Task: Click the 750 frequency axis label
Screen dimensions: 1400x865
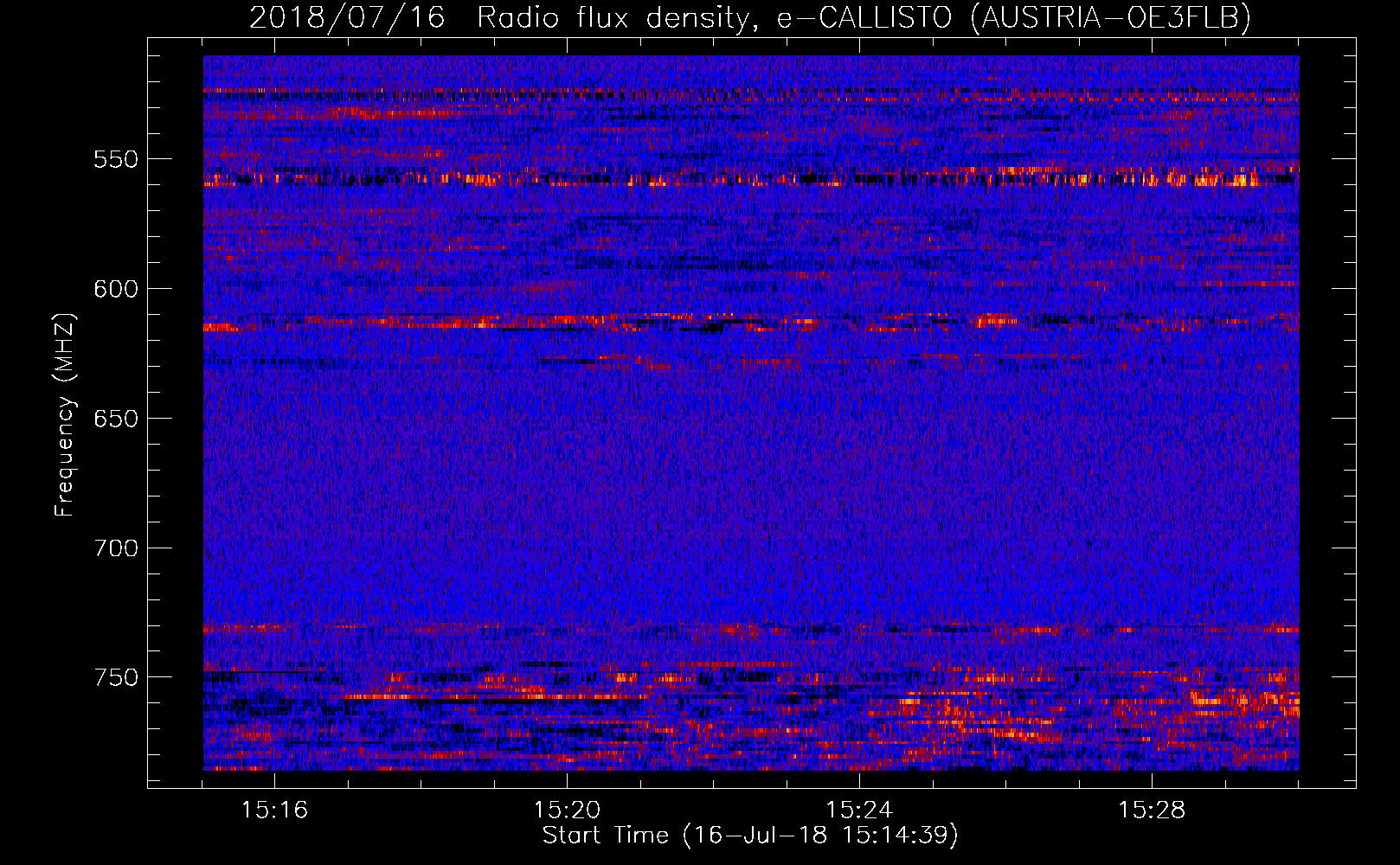Action: [116, 676]
